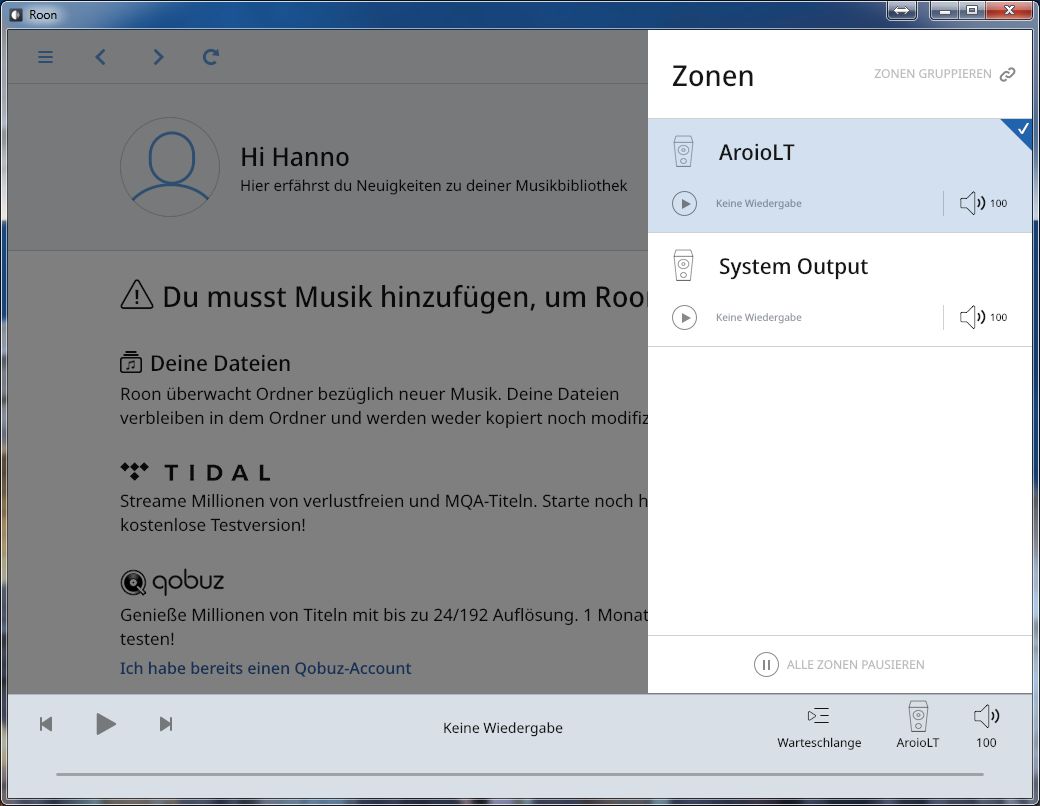
Task: Click ALLE ZONEN PAUSIEREN label
Action: pos(856,665)
